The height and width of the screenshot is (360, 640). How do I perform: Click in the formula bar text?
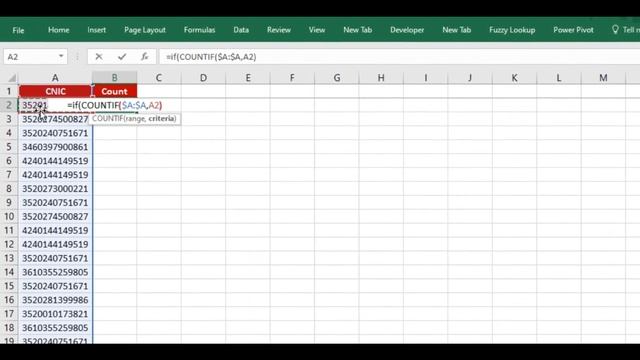click(211, 57)
